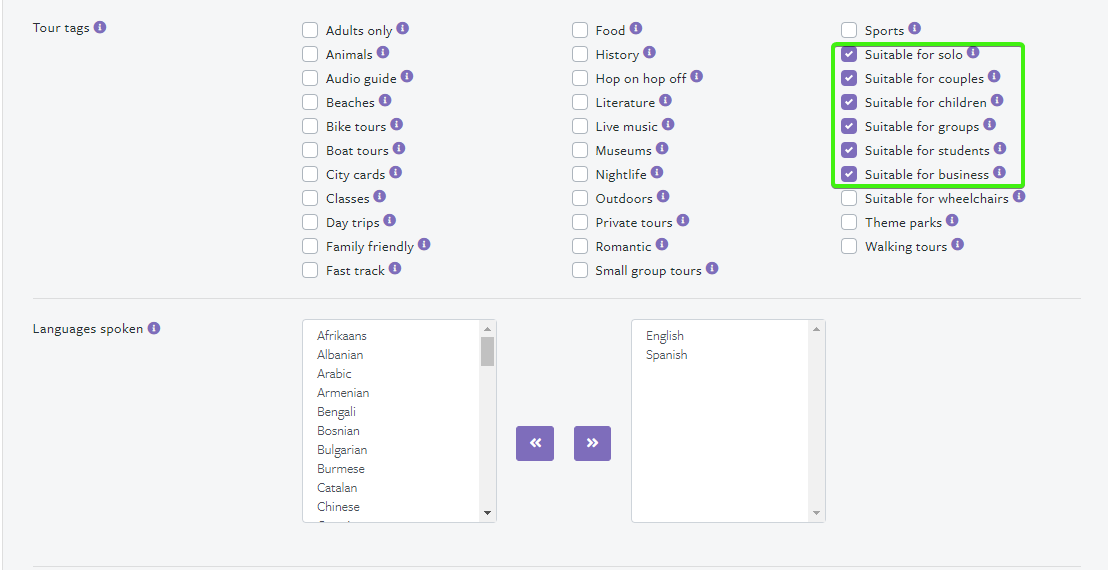Enable the Walking tours checkbox
The width and height of the screenshot is (1108, 570).
tap(849, 247)
